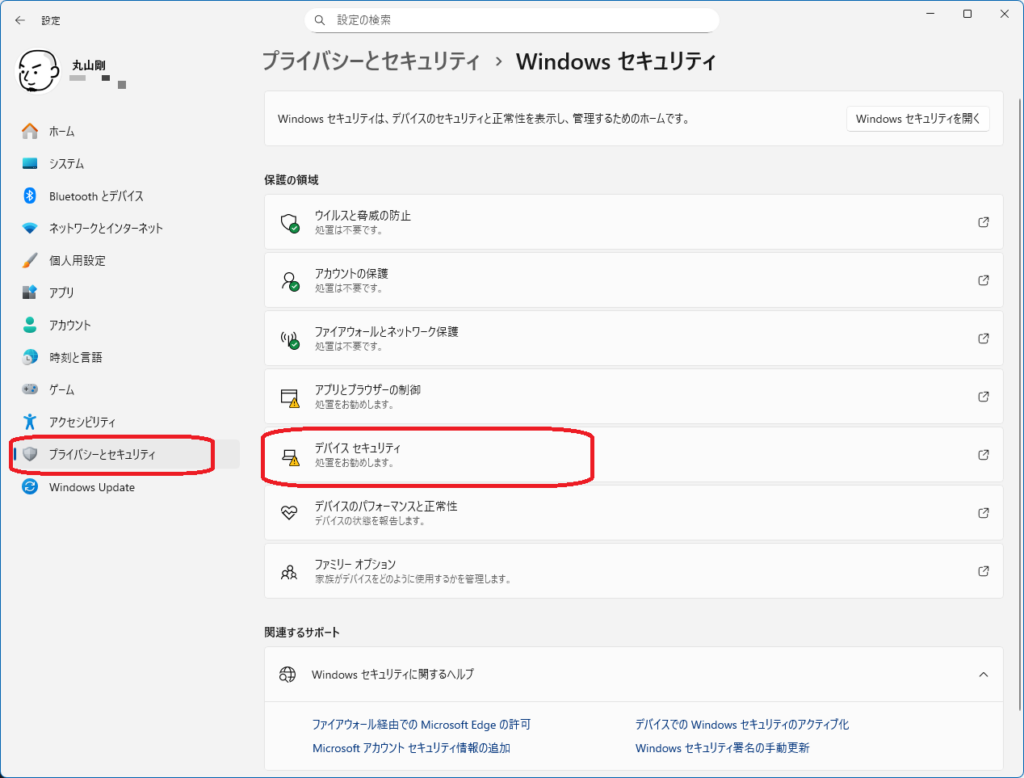The height and width of the screenshot is (778, 1024).
Task: Open external link icon for アカウントの保護
Action: (x=983, y=280)
